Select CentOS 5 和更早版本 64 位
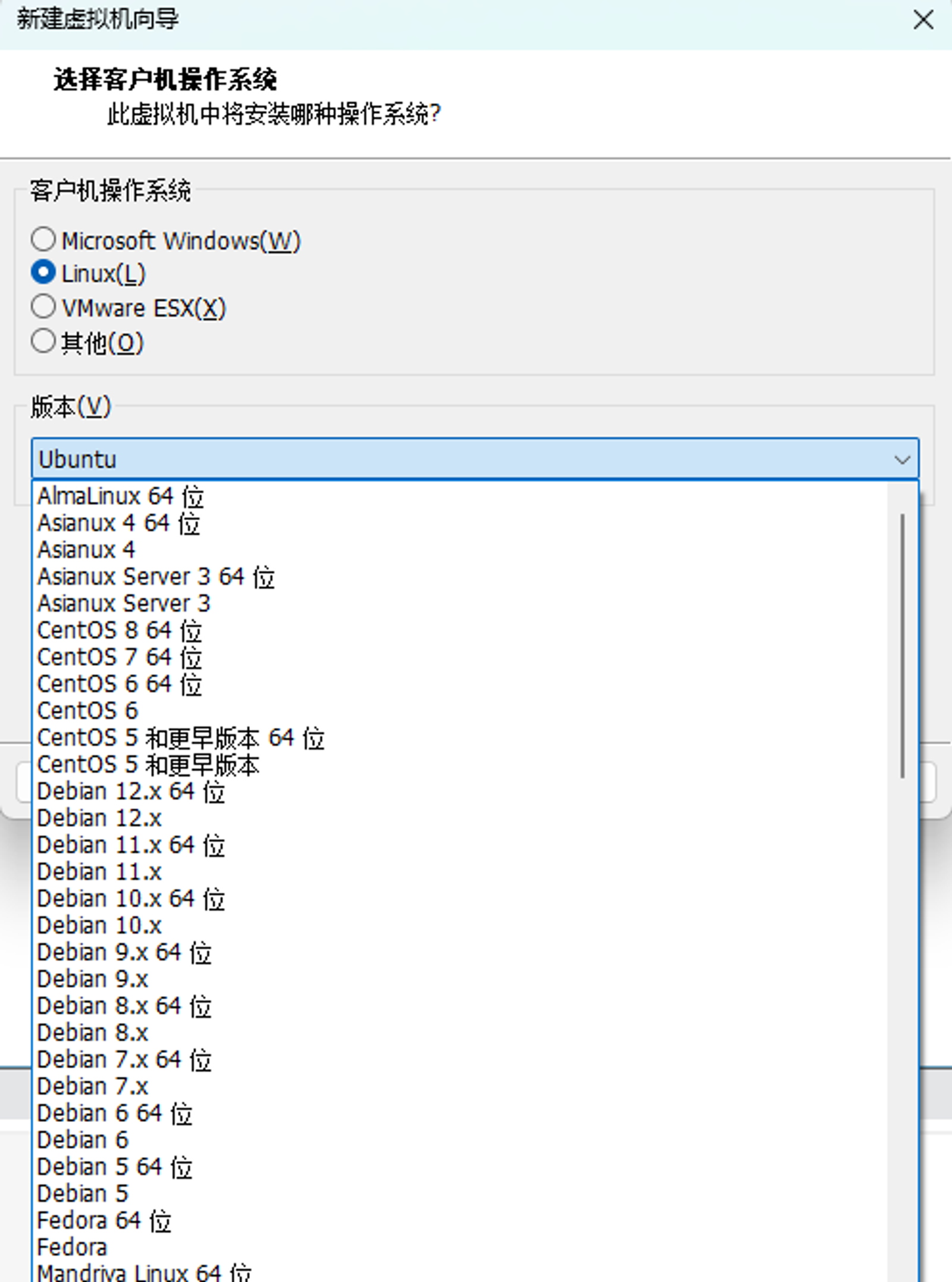 [459, 738]
